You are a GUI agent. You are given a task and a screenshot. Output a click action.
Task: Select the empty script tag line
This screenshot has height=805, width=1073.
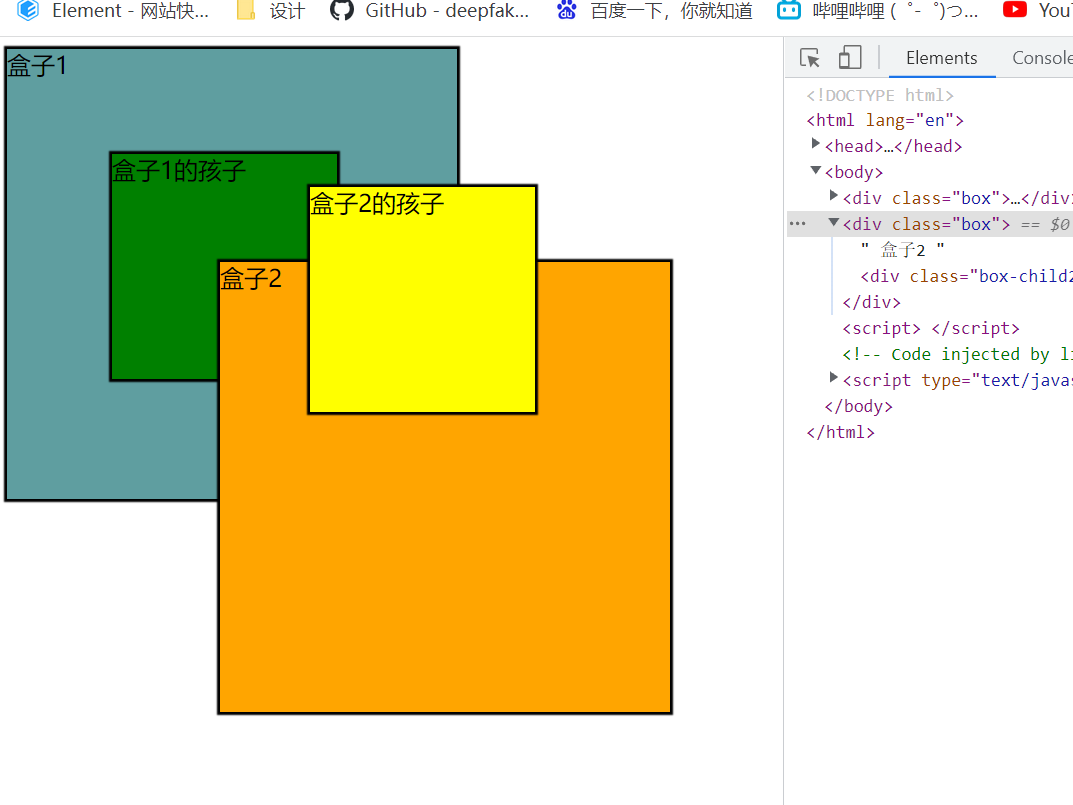click(931, 329)
